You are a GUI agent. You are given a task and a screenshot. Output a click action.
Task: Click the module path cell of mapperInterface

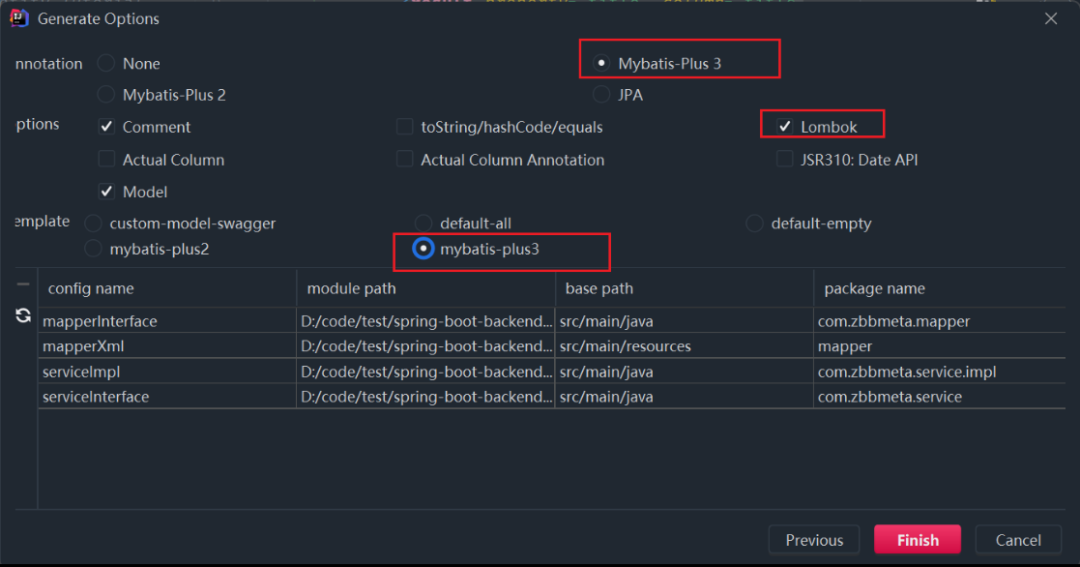coord(426,321)
